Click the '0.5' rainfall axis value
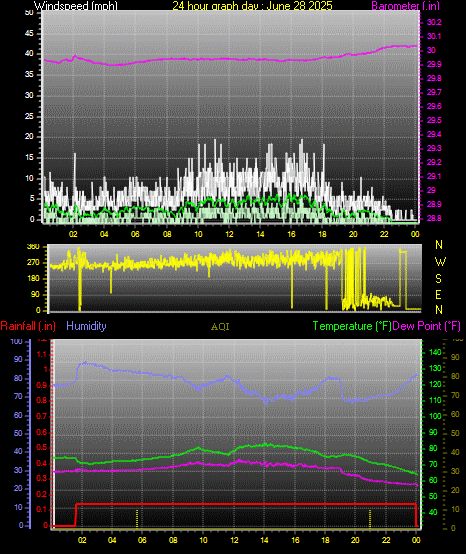466x554 pixels. (x=42, y=447)
